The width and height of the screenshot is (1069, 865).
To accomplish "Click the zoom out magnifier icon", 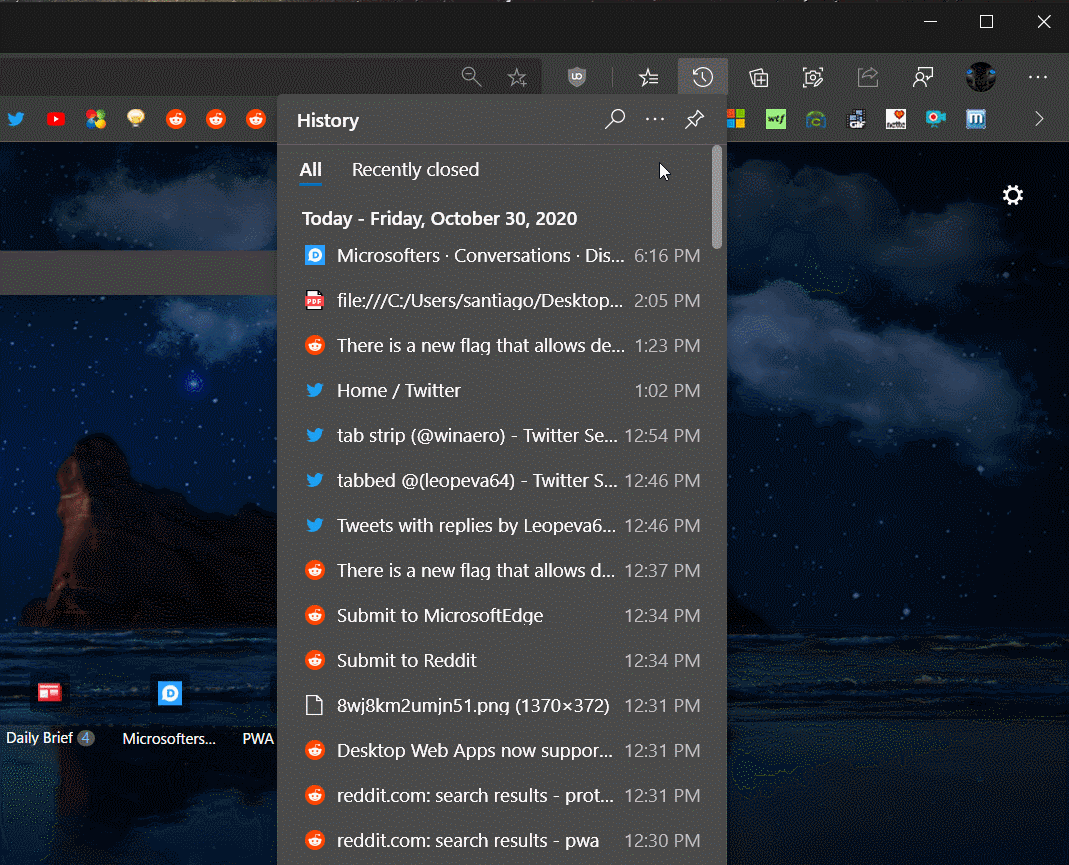I will pyautogui.click(x=471, y=77).
